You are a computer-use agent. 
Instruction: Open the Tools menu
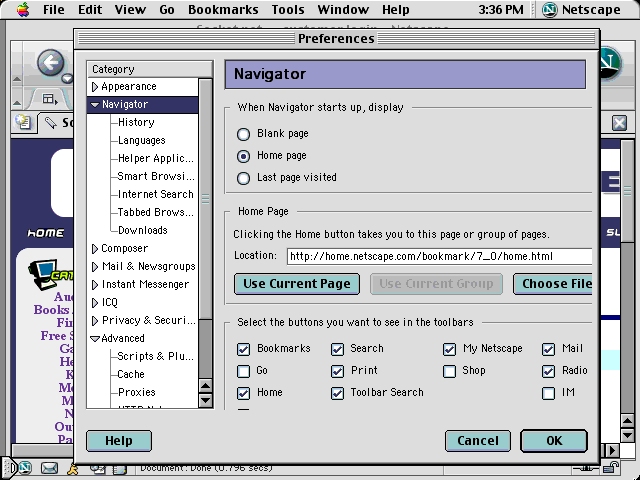click(x=288, y=9)
